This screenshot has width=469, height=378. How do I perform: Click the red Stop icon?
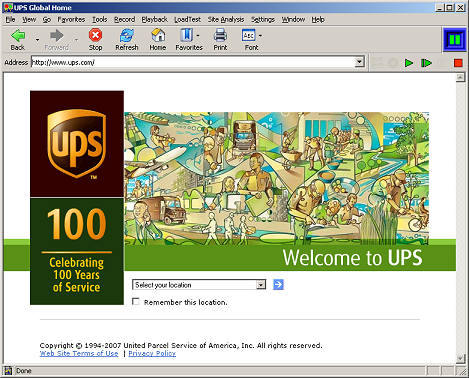pos(95,35)
